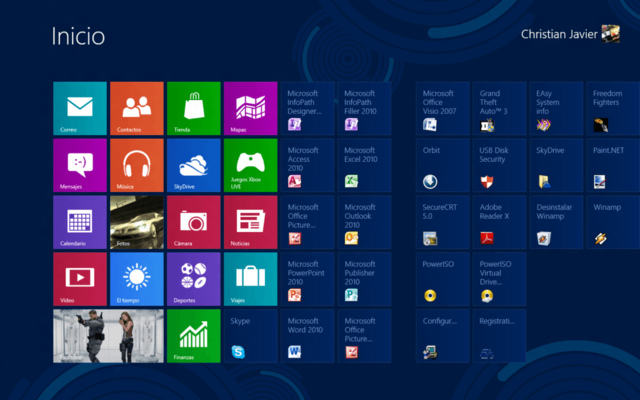Launch Microsoft Excel 2010
This screenshot has width=640, height=400.
364,165
